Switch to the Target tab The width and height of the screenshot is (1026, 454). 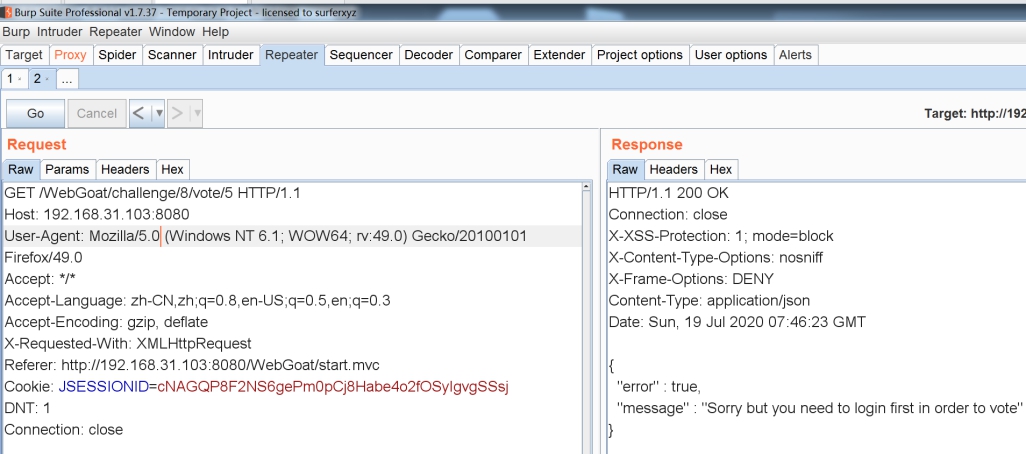(24, 55)
